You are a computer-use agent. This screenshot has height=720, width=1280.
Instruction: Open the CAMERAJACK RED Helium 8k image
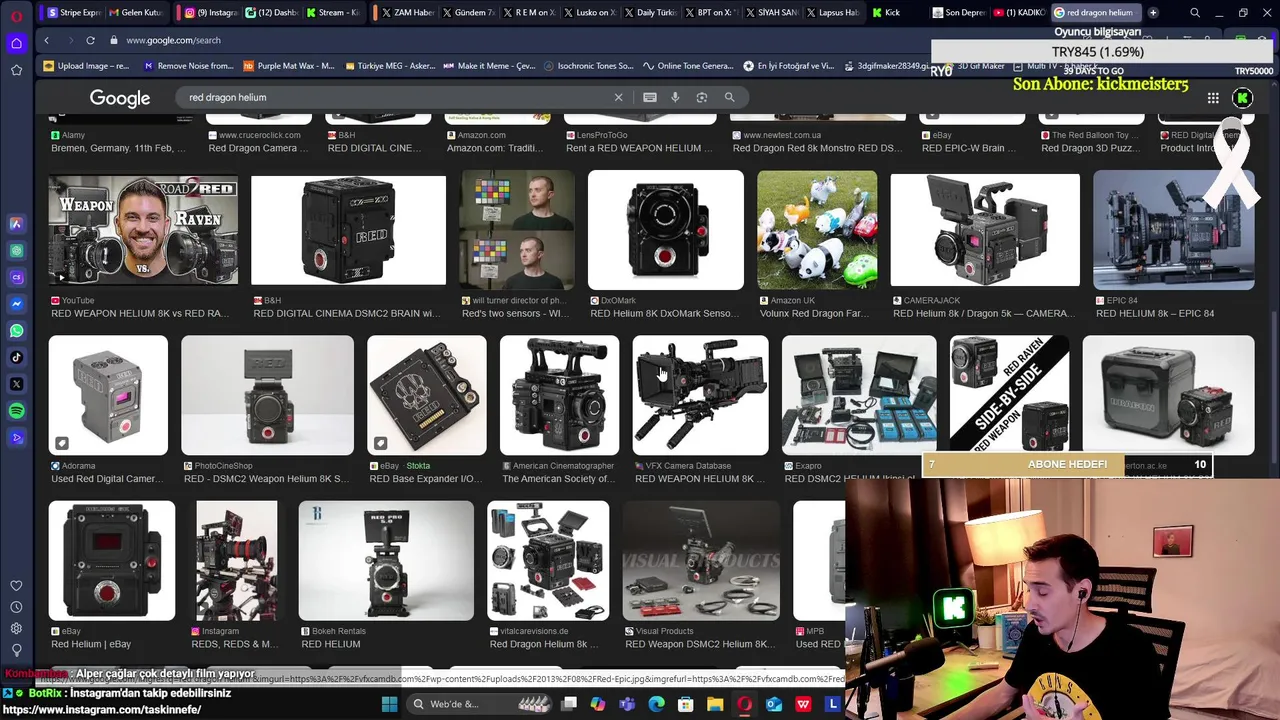point(985,230)
